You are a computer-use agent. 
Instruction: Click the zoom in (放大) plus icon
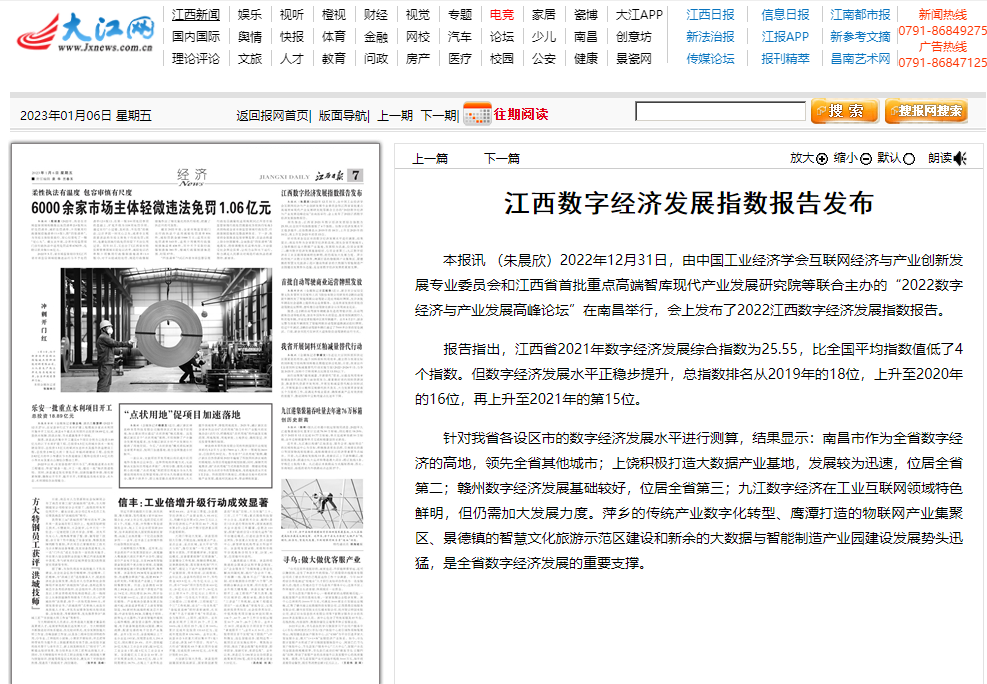pyautogui.click(x=822, y=159)
